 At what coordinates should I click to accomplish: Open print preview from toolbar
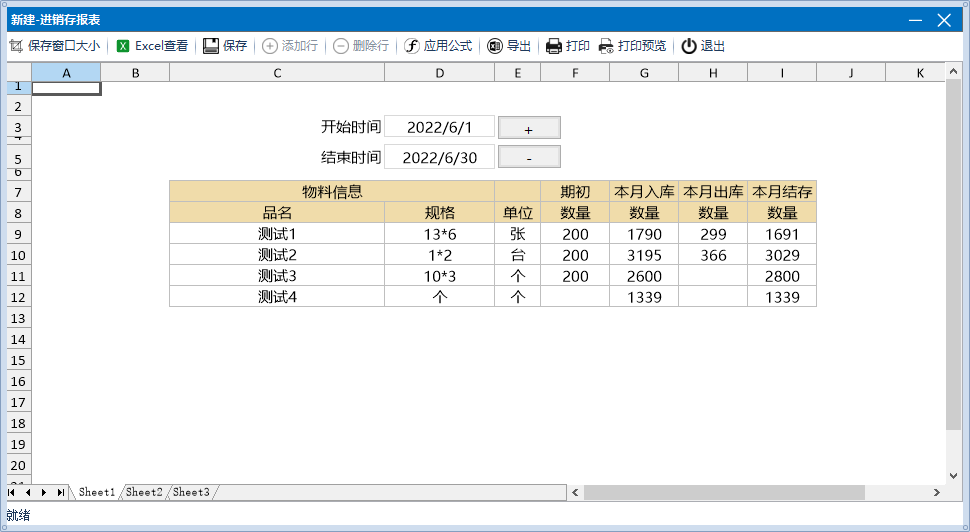[x=606, y=46]
